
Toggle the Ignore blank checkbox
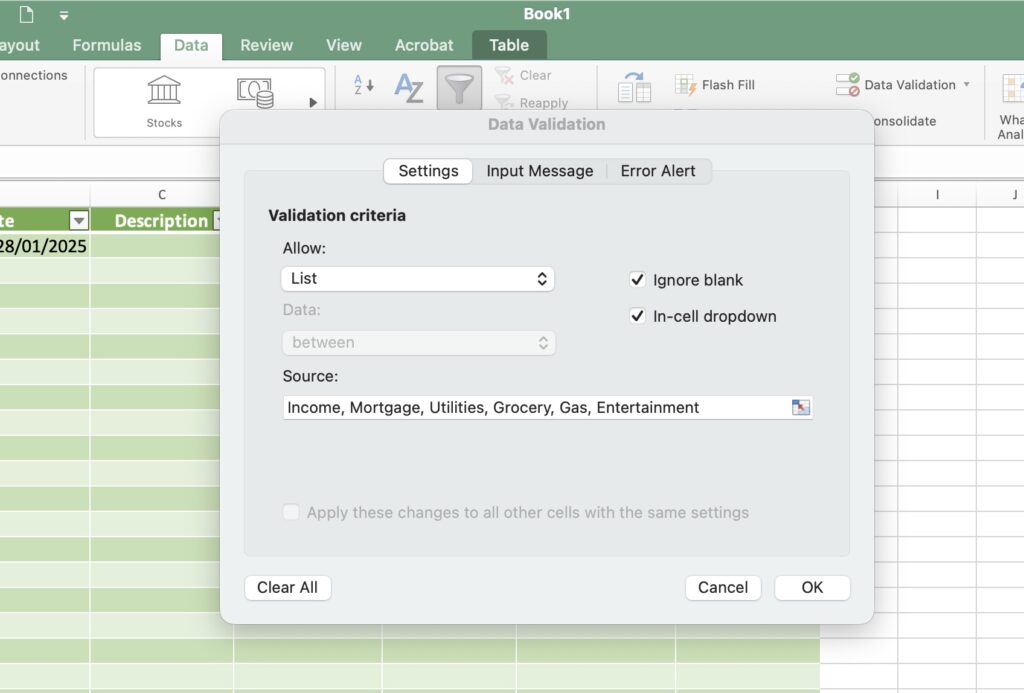tap(637, 280)
